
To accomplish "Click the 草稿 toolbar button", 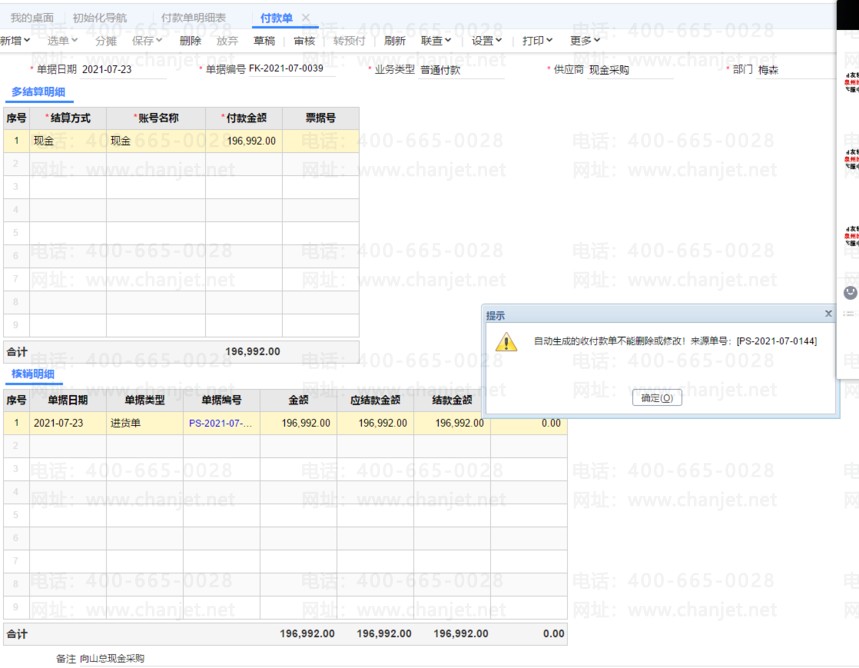I will coord(264,41).
